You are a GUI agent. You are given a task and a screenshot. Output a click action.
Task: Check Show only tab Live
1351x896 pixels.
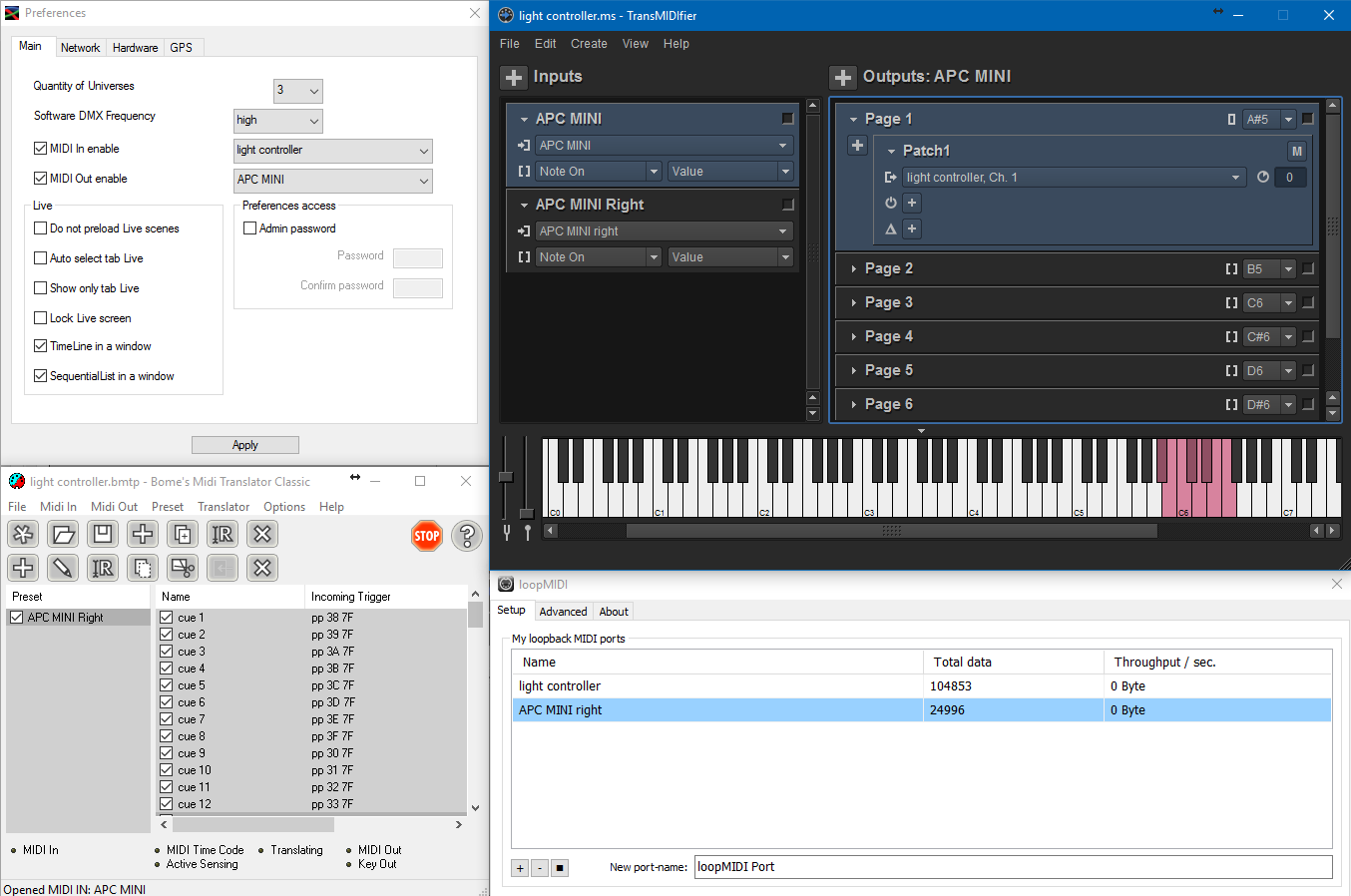[41, 287]
